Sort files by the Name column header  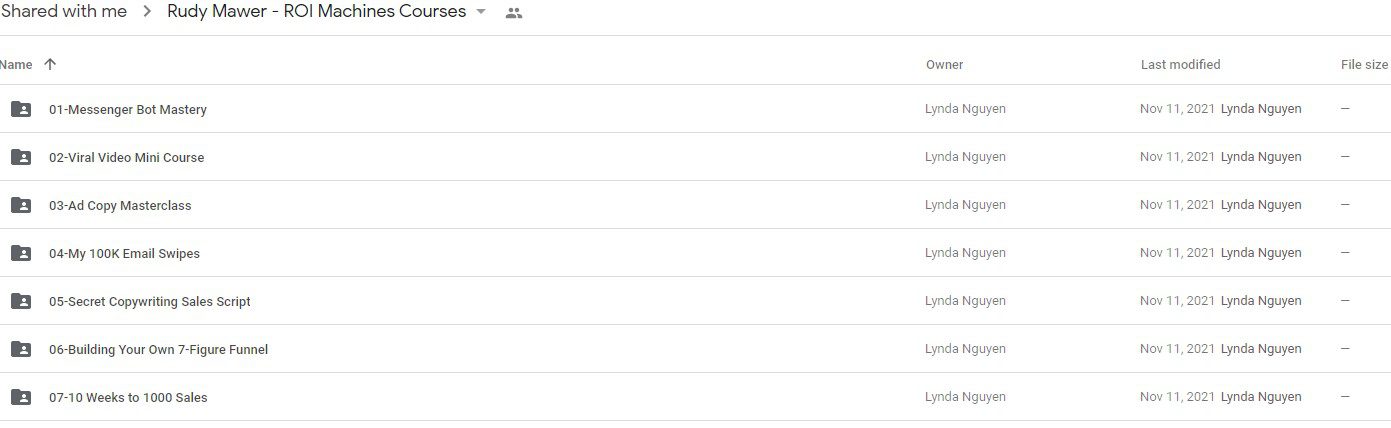pos(16,64)
